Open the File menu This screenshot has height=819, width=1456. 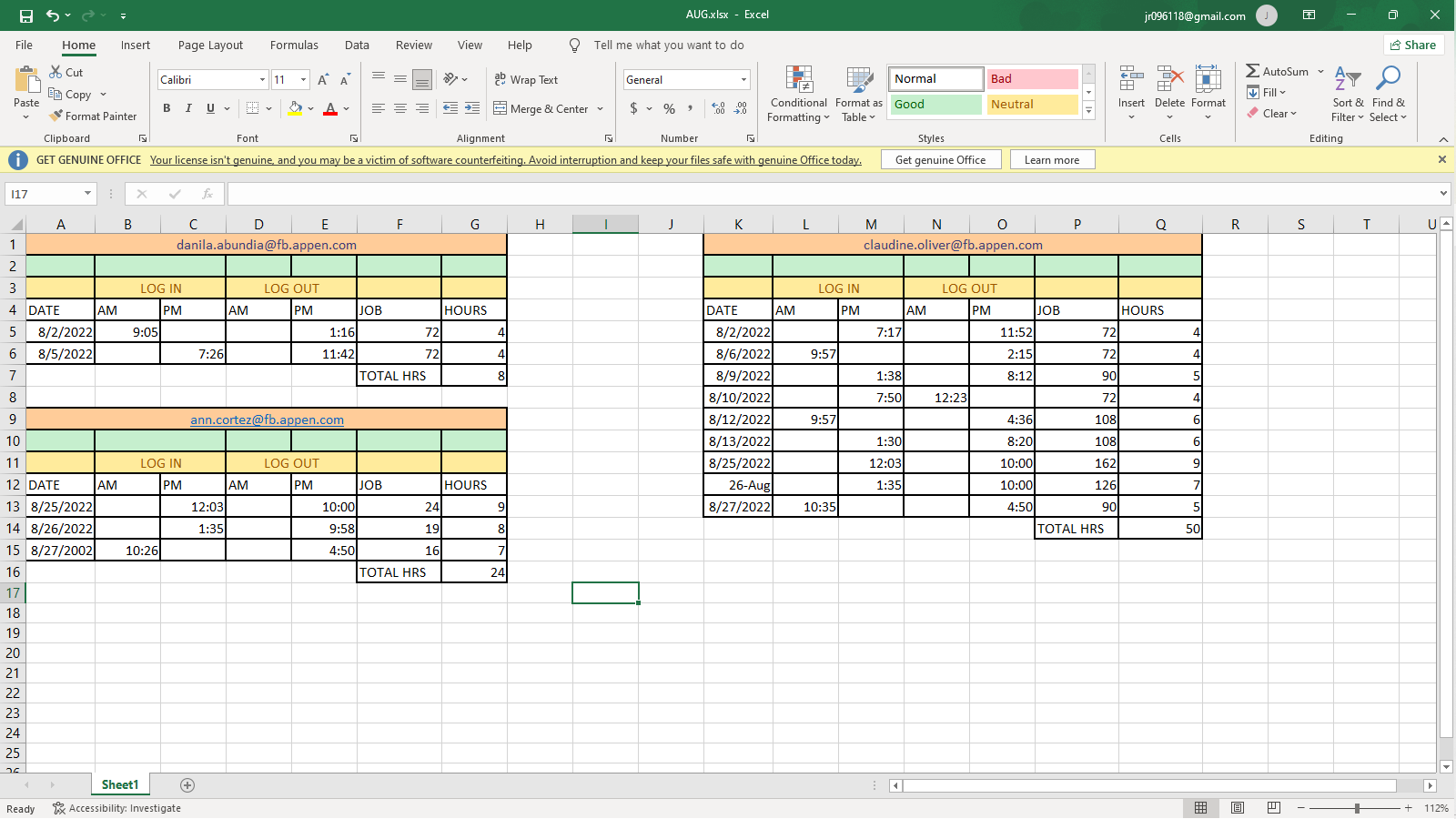24,45
